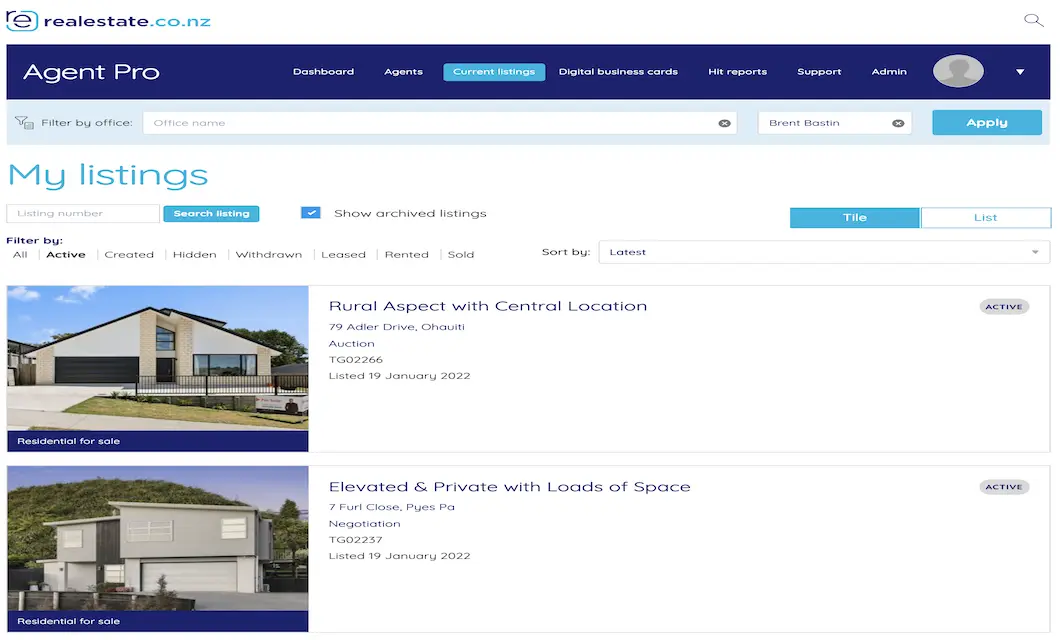Open Digital business cards
The image size is (1060, 640).
click(618, 72)
